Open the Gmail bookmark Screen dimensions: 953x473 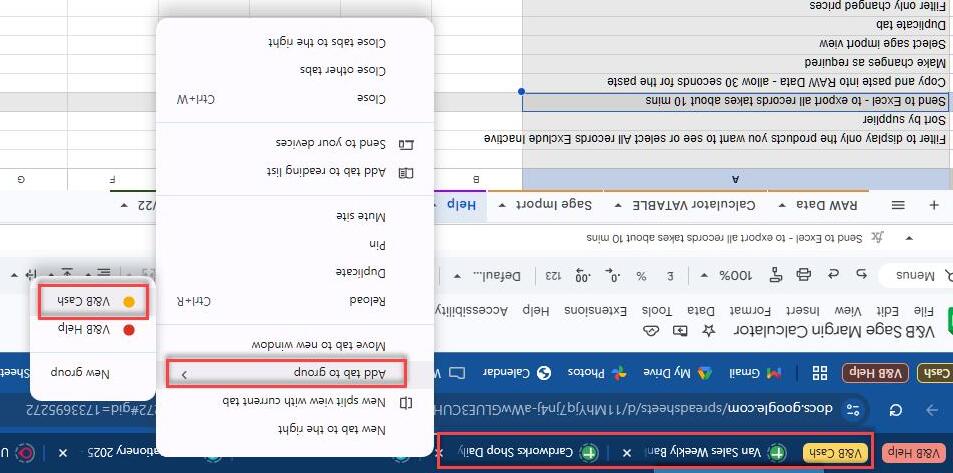[x=756, y=373]
